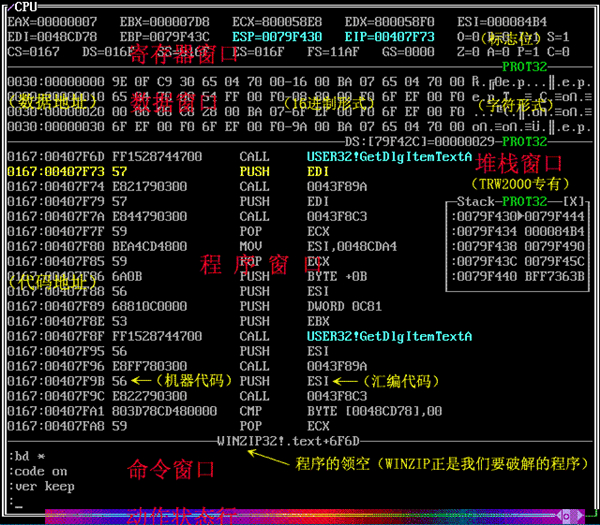Select stack entry 0079F440 value BFF7363B
Viewport: 600px width, 525px height.
pos(518,276)
